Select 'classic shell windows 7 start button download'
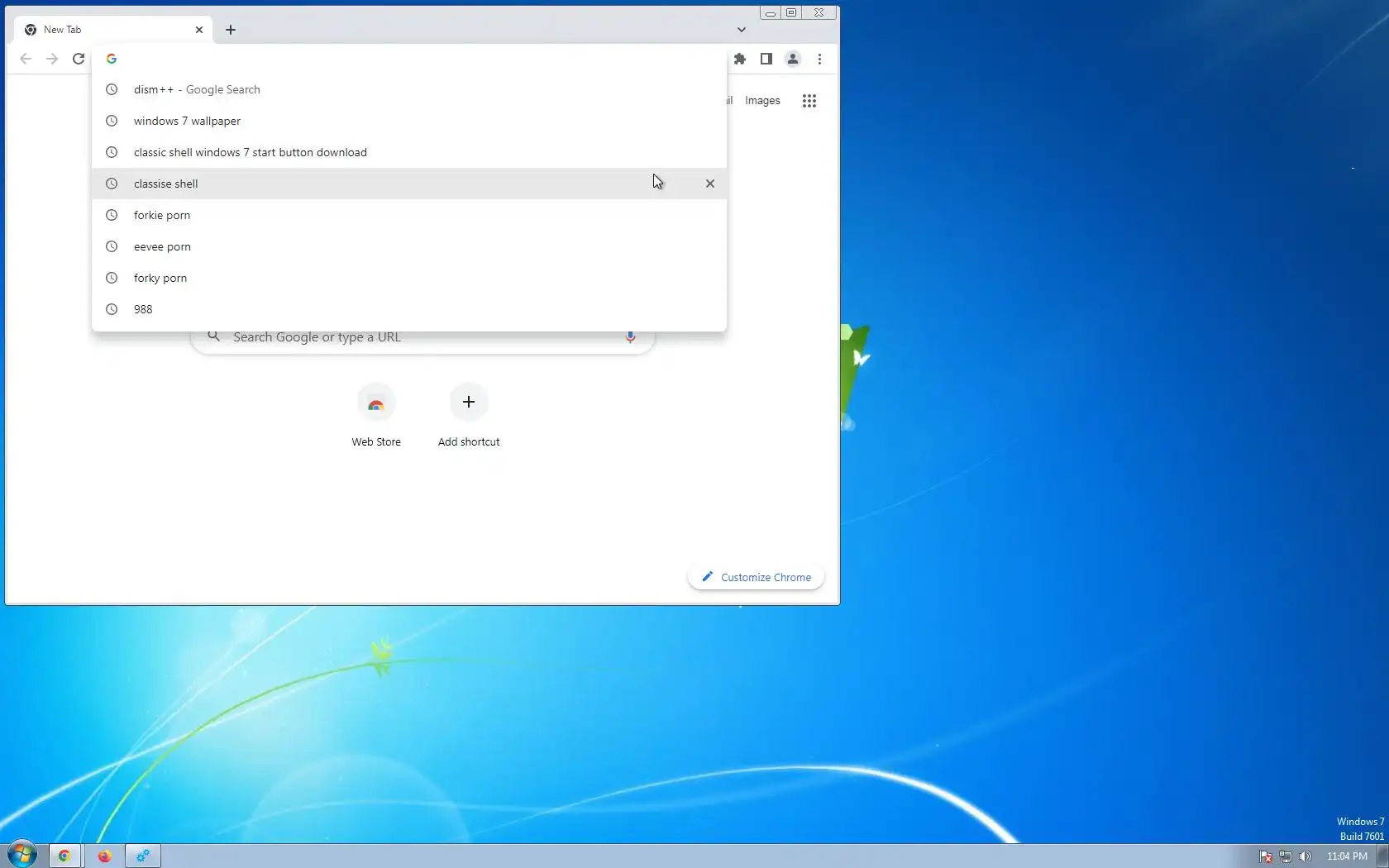 (409, 152)
